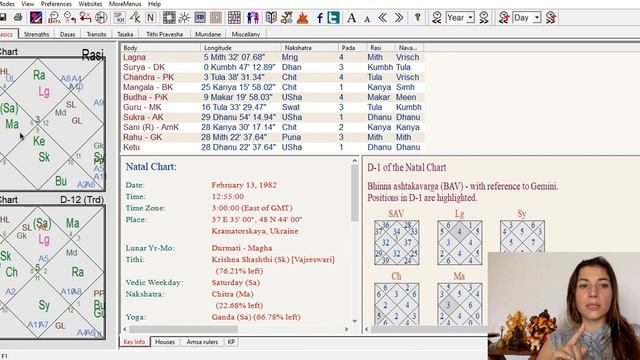Click the natal chart vertical scrollbar up arrow
This screenshot has height=360, width=640.
click(354, 160)
